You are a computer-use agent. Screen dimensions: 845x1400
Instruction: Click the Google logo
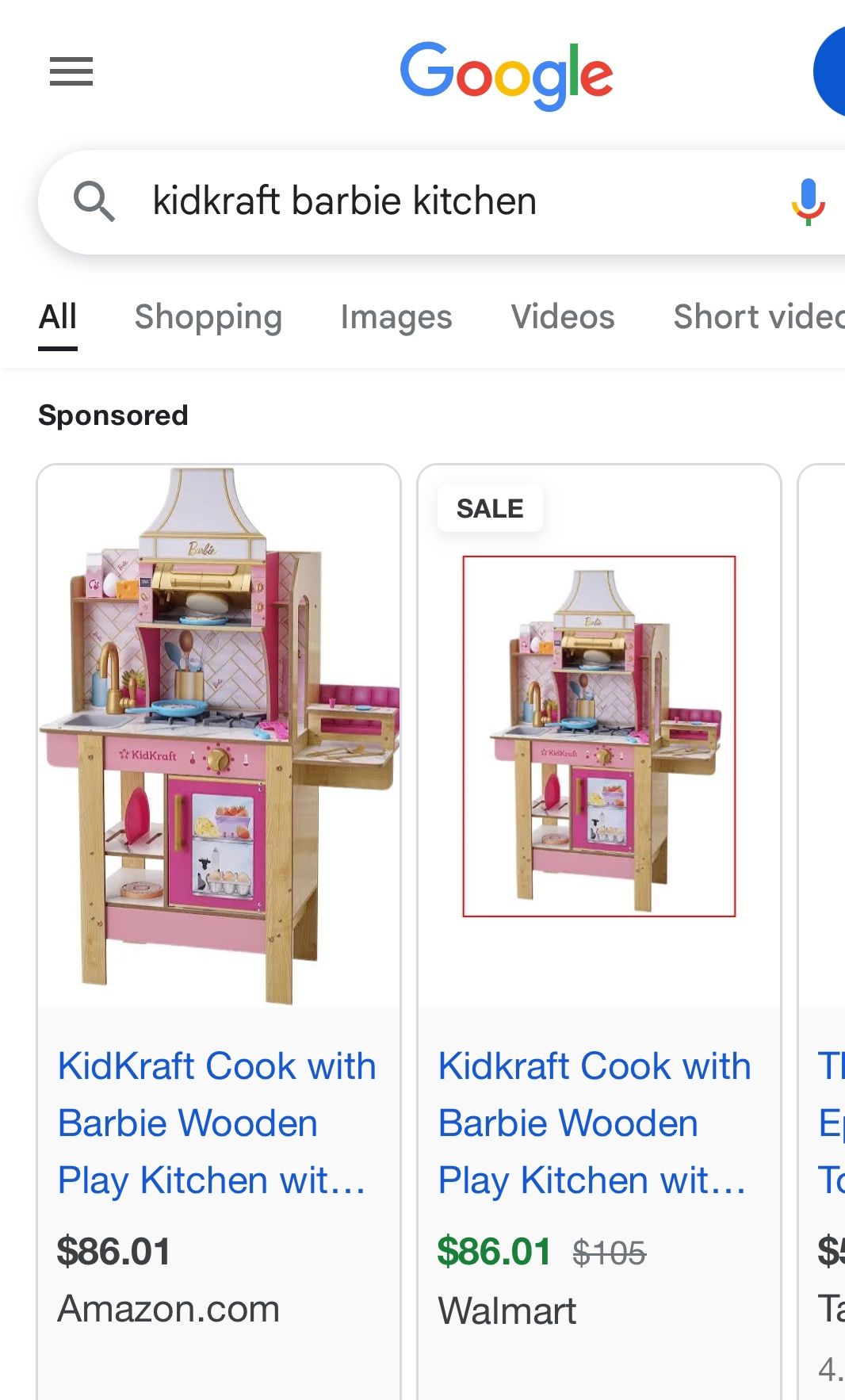506,76
